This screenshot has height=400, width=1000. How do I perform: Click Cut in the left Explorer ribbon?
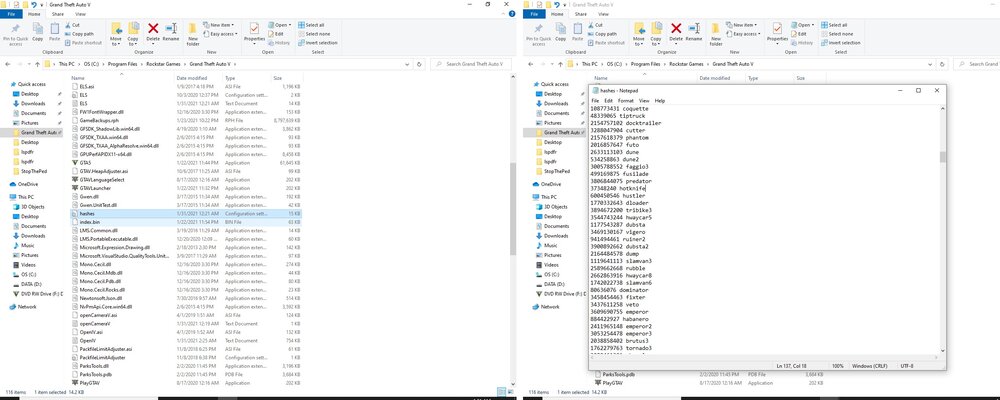[x=72, y=25]
